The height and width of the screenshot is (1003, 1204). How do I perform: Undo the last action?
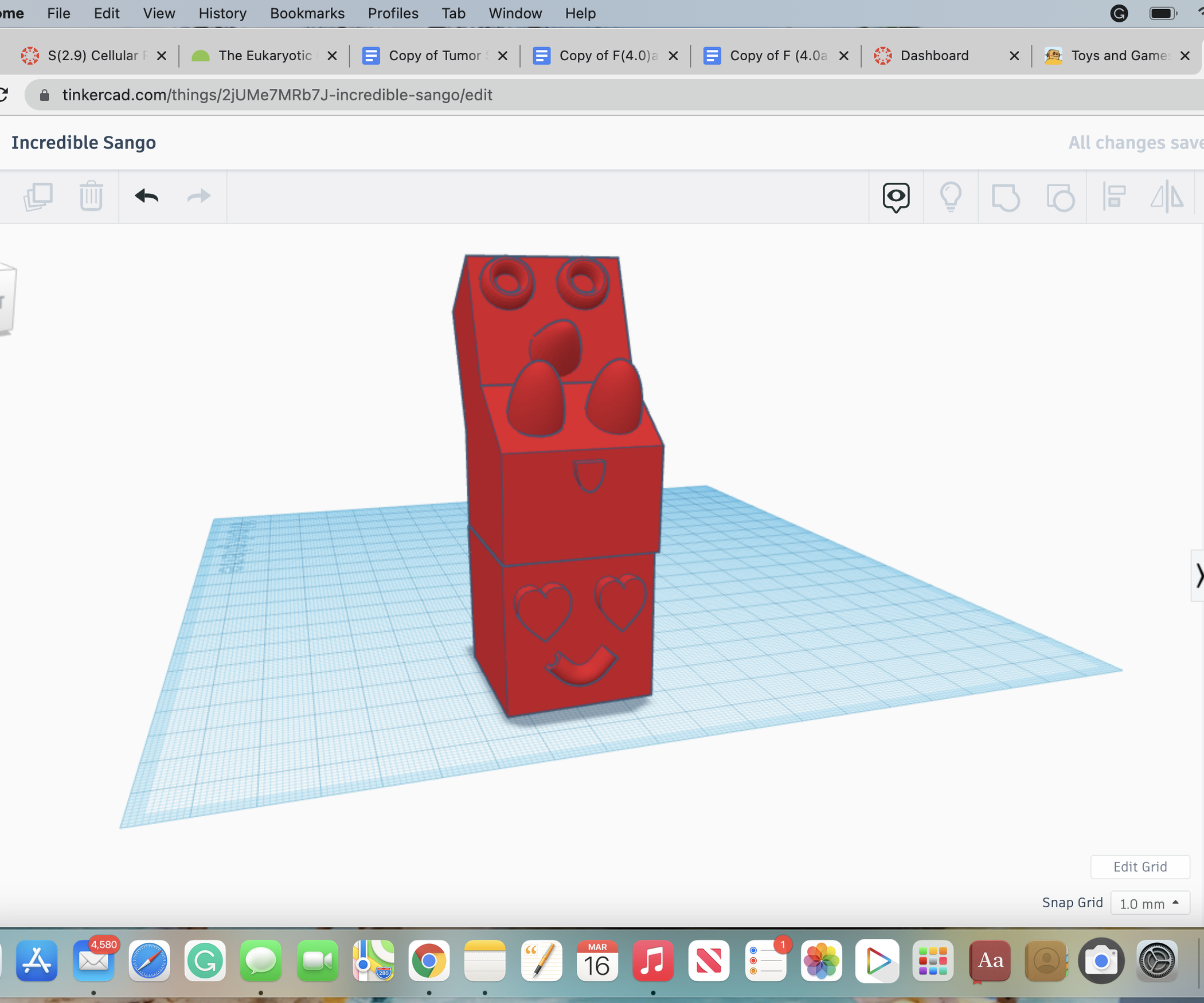coord(146,197)
